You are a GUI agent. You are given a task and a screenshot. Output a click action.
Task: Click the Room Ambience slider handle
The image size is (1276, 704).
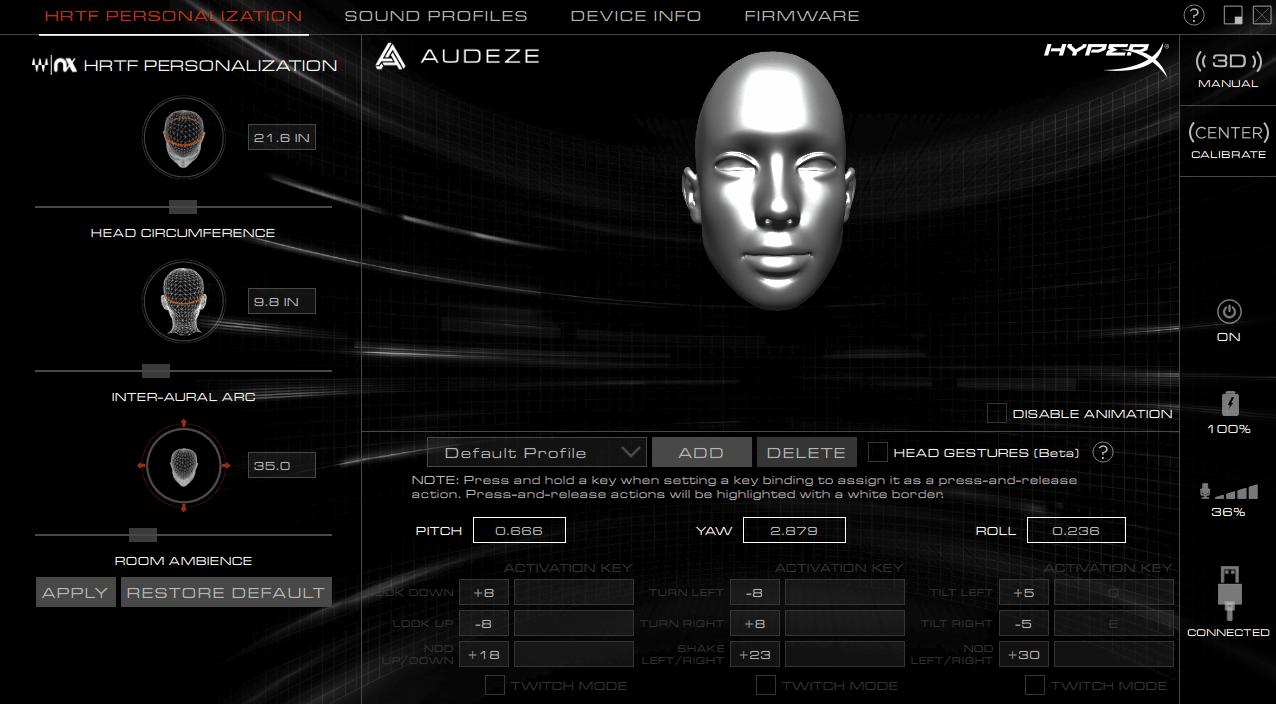click(x=143, y=535)
